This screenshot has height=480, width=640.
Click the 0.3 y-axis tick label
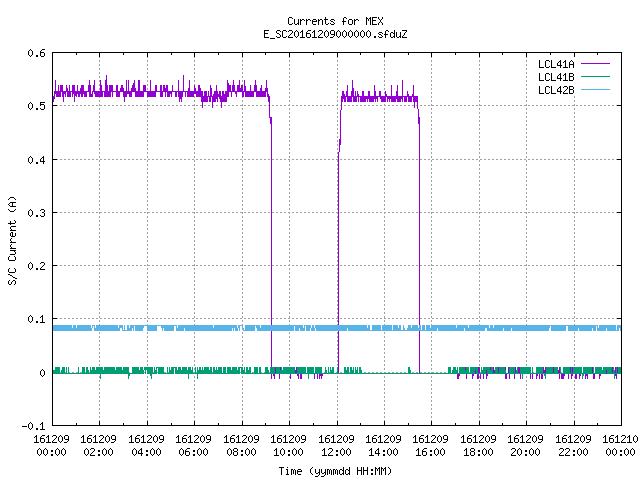36,213
